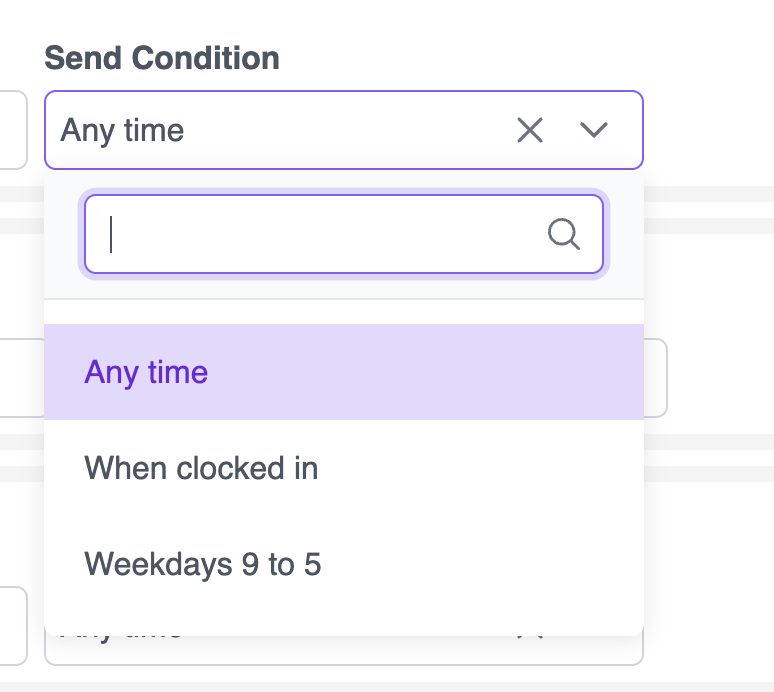Click the divider line under the search box
The image size is (774, 692).
[344, 299]
